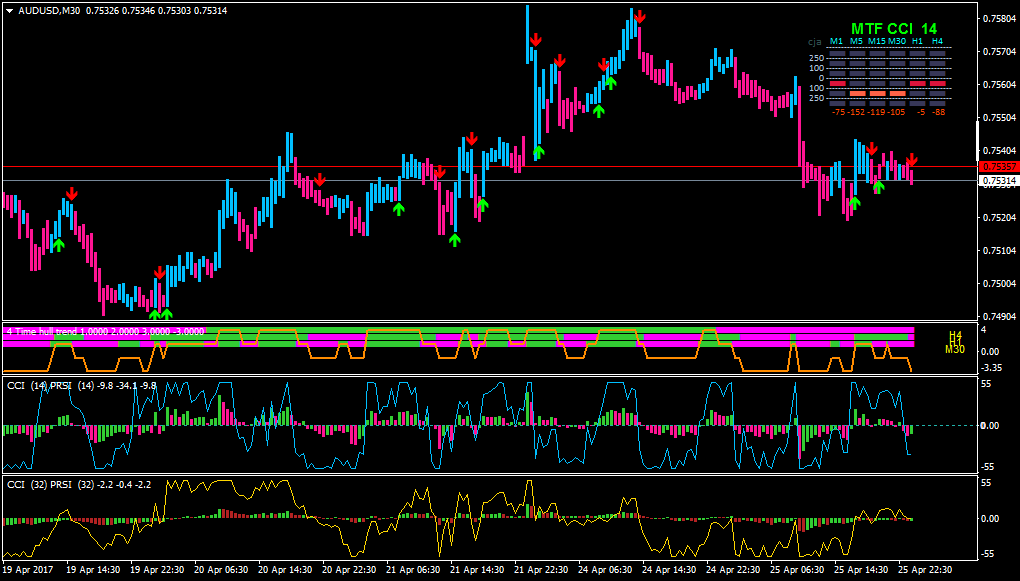1020x581 pixels.
Task: Click the -75 CCI value under M1
Action: [x=839, y=113]
